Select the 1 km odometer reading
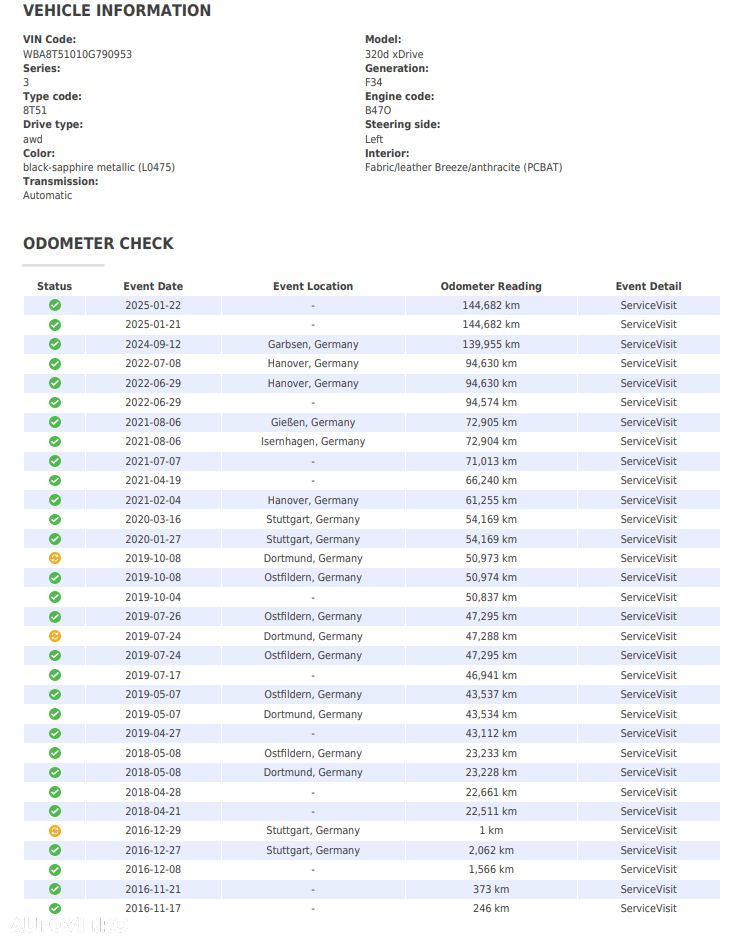 [x=491, y=831]
